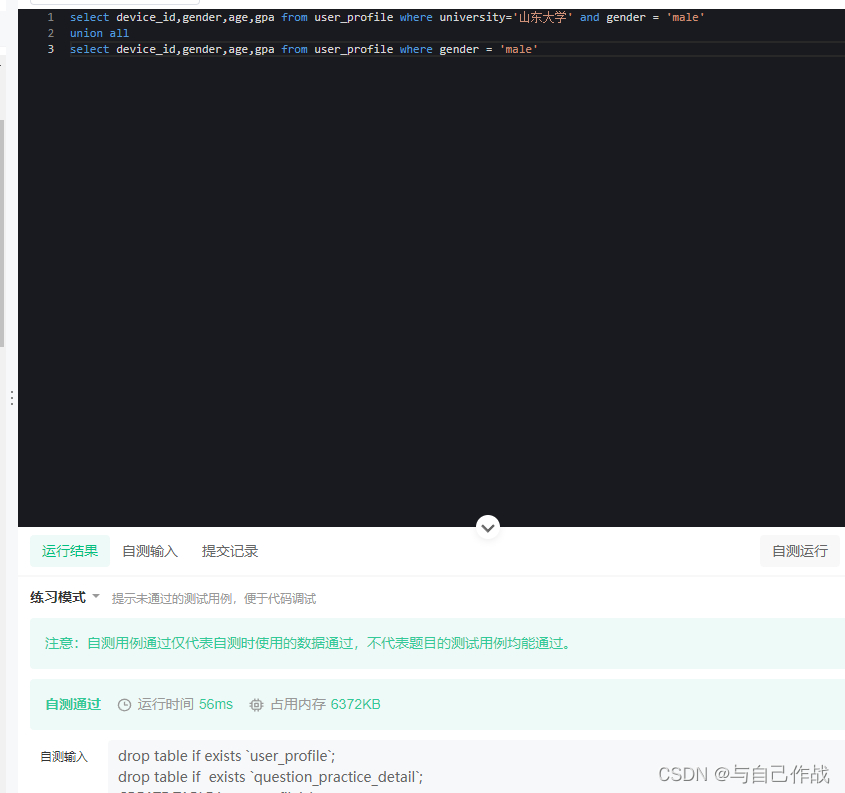Switch to the 自测输入 tab
Viewport: 845px width, 793px height.
pos(149,551)
